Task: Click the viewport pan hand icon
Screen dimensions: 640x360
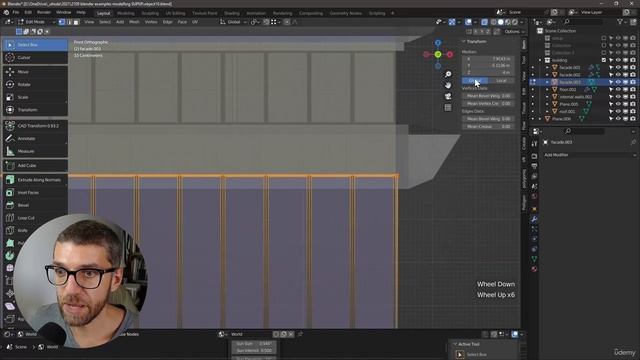Action: point(448,85)
